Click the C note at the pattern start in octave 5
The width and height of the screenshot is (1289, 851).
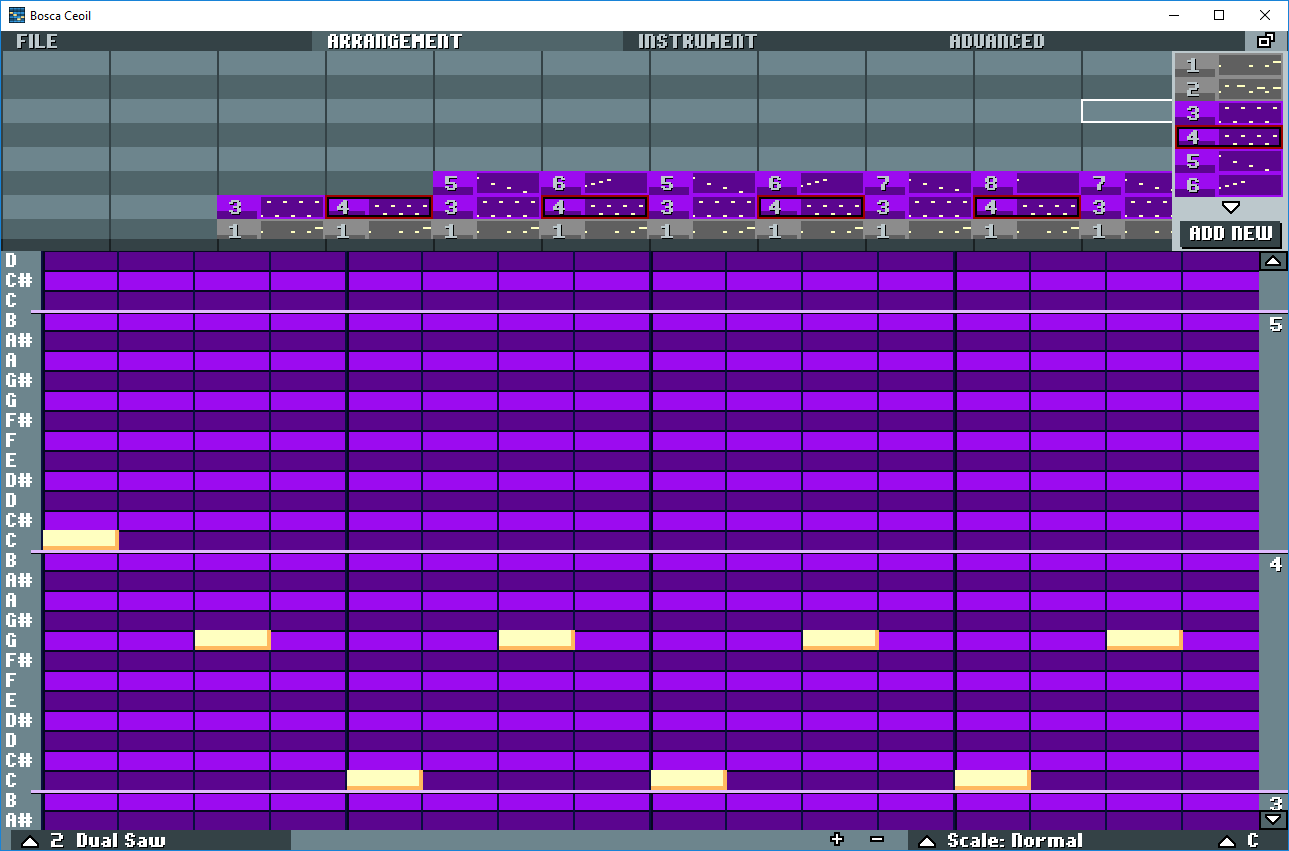[x=81, y=540]
